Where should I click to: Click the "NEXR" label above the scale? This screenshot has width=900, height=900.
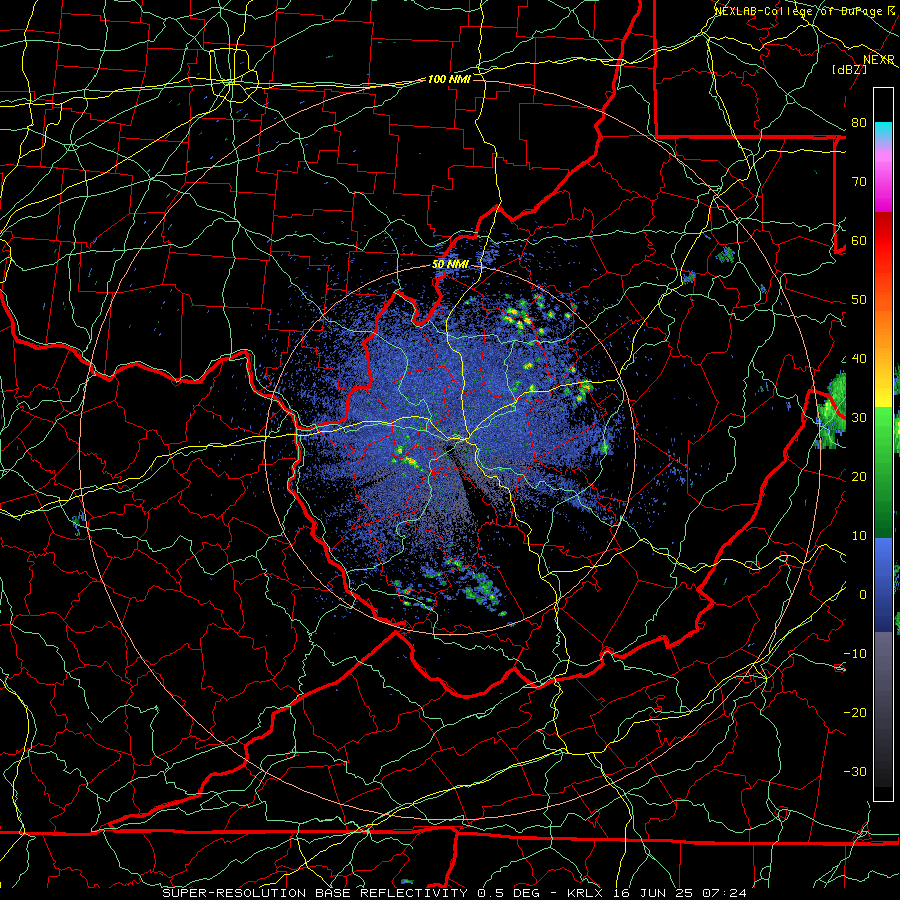coord(879,60)
